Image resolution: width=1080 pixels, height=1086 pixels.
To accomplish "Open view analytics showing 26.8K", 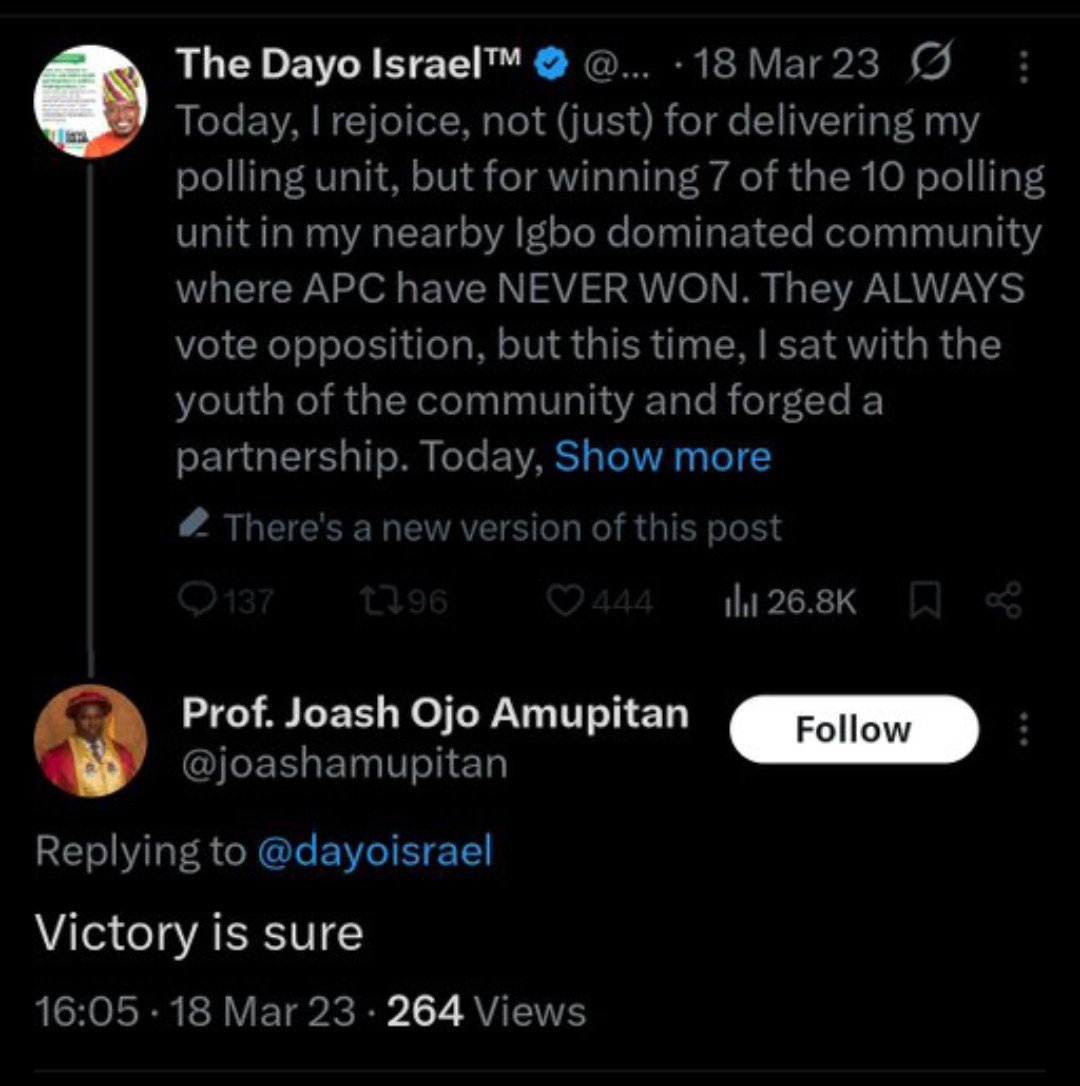I will [737, 601].
